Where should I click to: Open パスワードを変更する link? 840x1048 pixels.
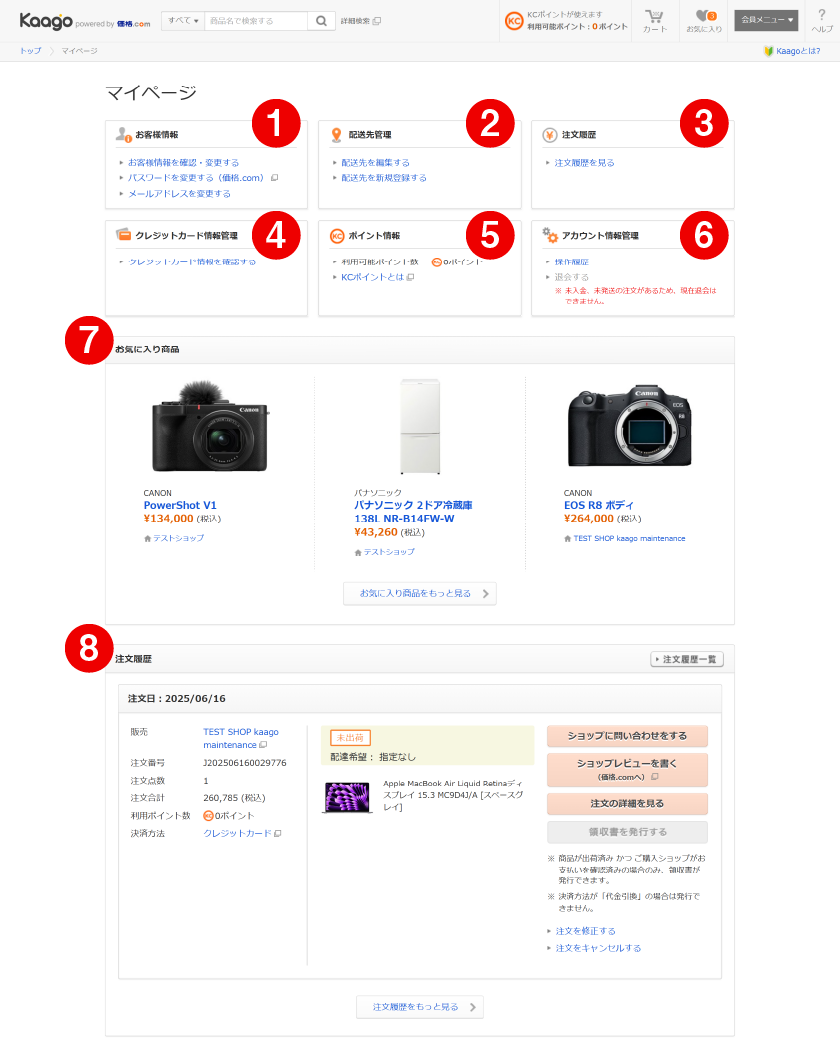[196, 178]
